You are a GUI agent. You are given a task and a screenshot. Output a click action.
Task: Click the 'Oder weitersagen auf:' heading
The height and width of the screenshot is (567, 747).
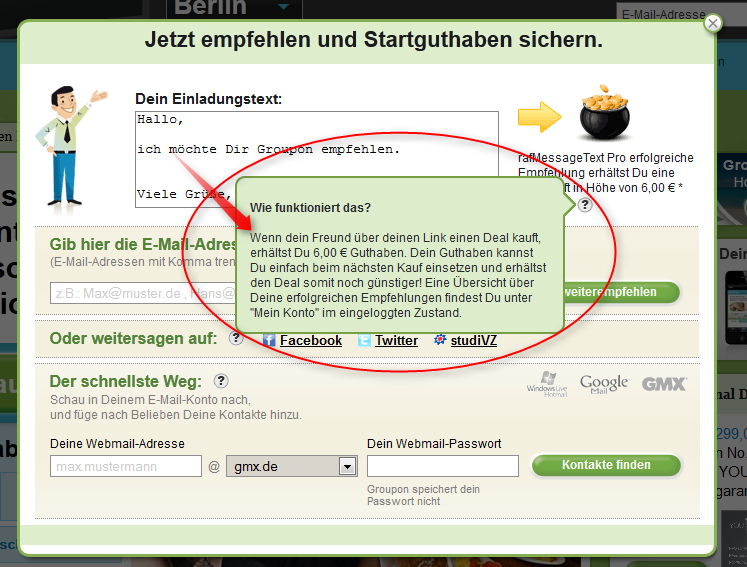133,339
